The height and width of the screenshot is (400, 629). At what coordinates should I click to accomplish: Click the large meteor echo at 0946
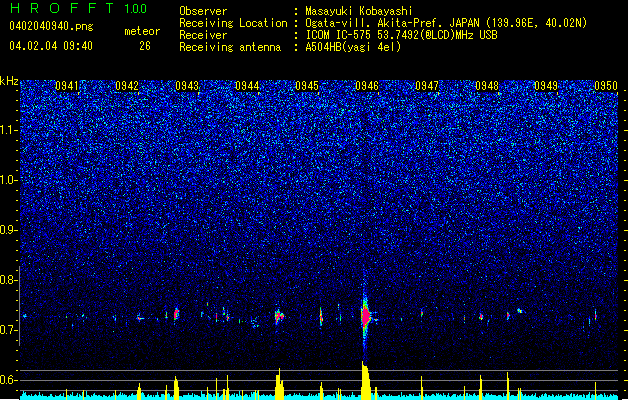[365, 317]
